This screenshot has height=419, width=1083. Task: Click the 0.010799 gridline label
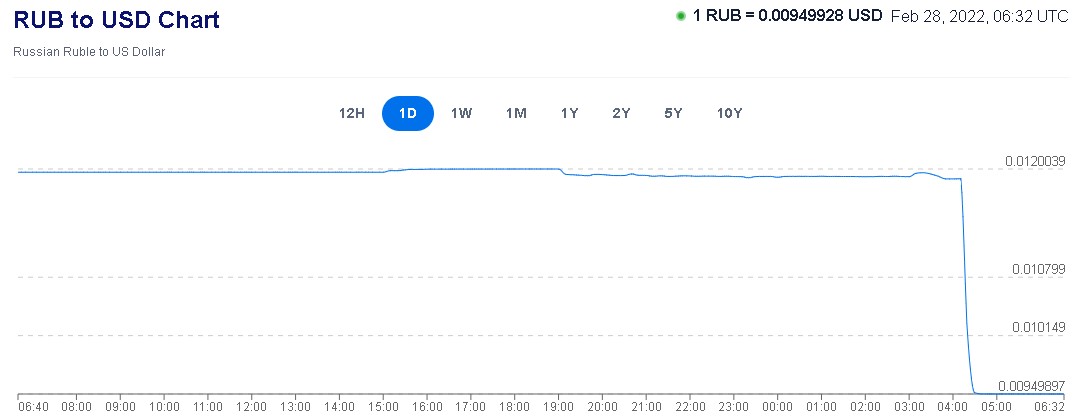[x=1038, y=269]
